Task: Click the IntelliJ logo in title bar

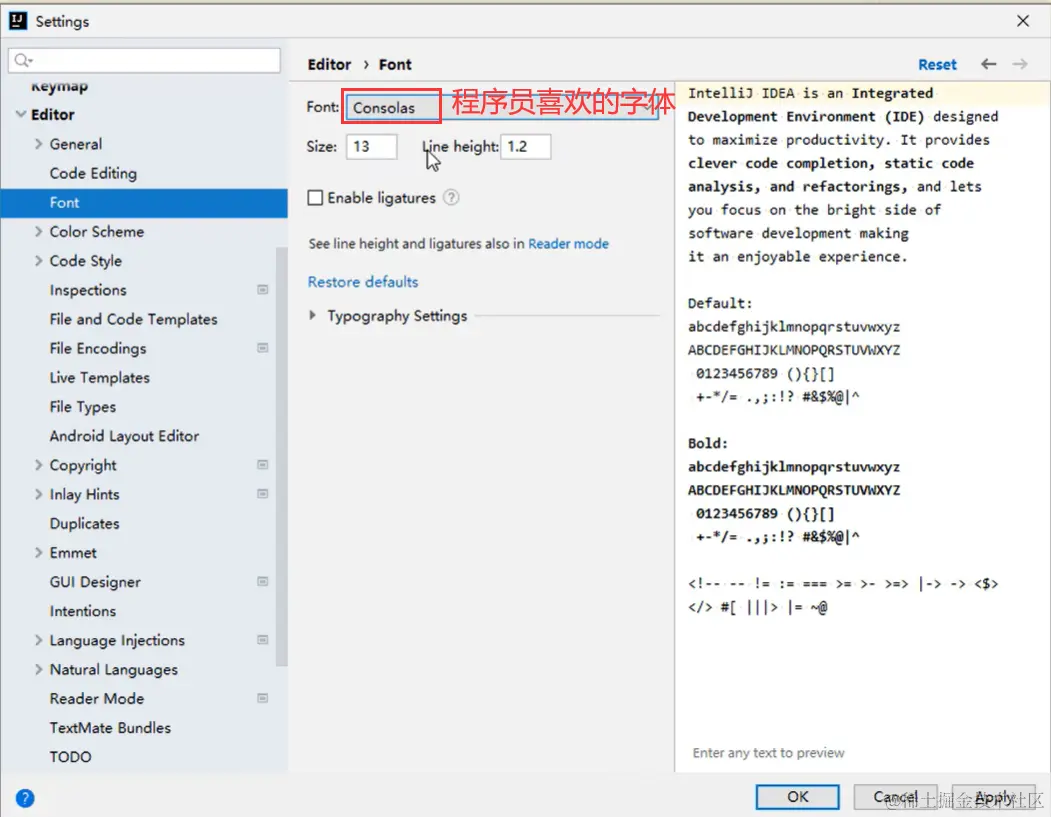Action: (18, 21)
